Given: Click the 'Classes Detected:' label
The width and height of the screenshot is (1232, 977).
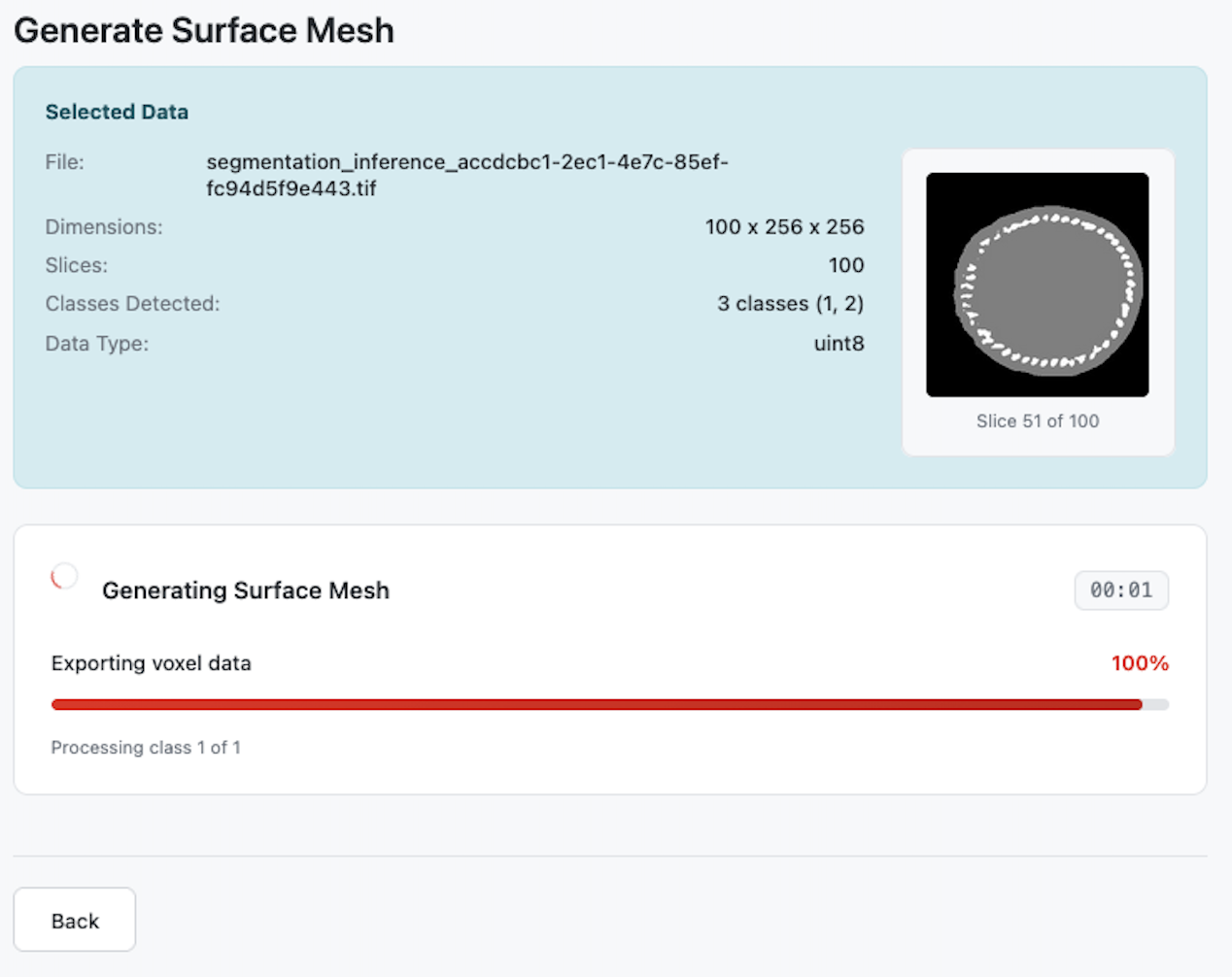Looking at the screenshot, I should click(132, 304).
